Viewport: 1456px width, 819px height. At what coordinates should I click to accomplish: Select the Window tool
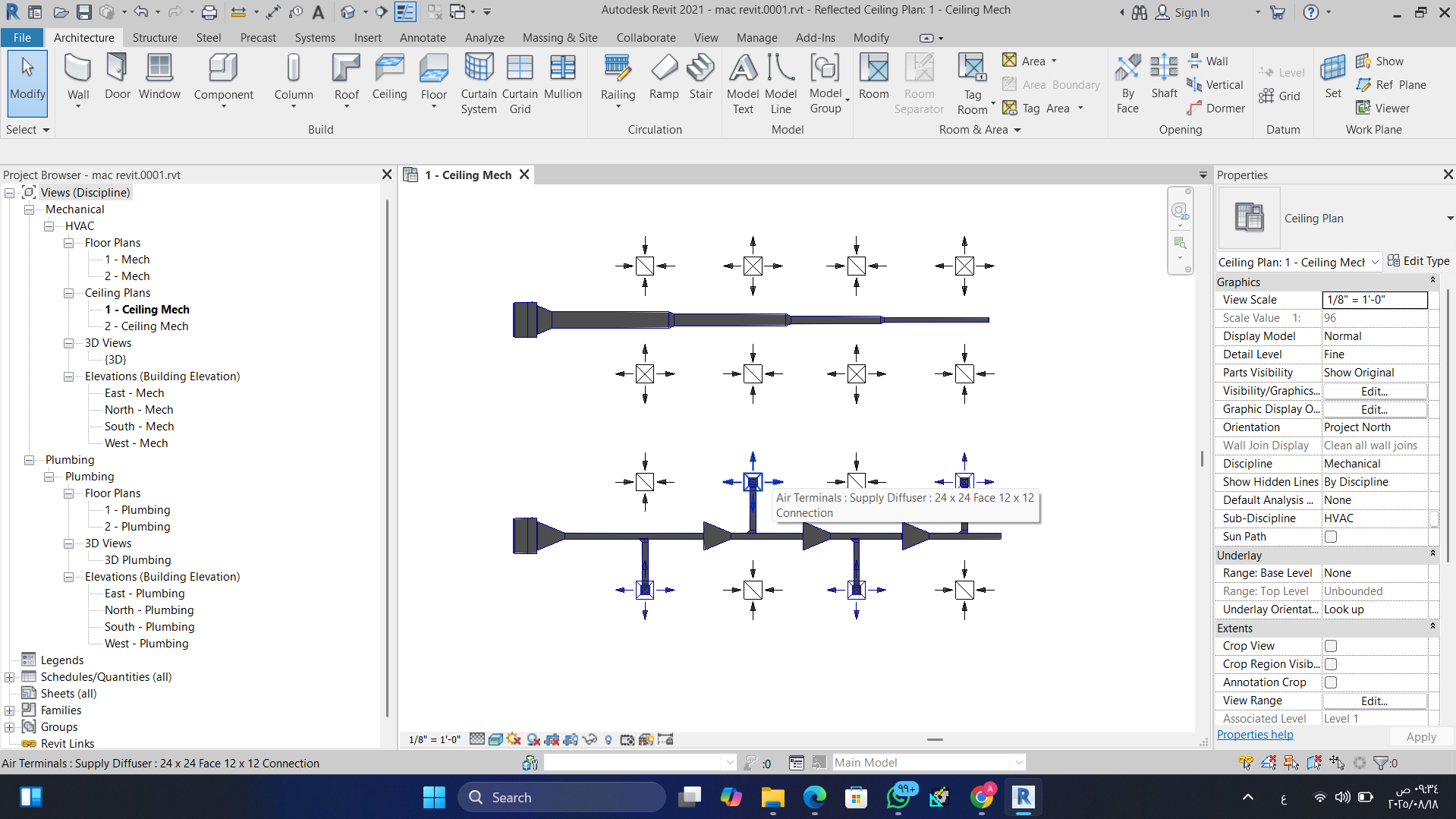point(159,77)
